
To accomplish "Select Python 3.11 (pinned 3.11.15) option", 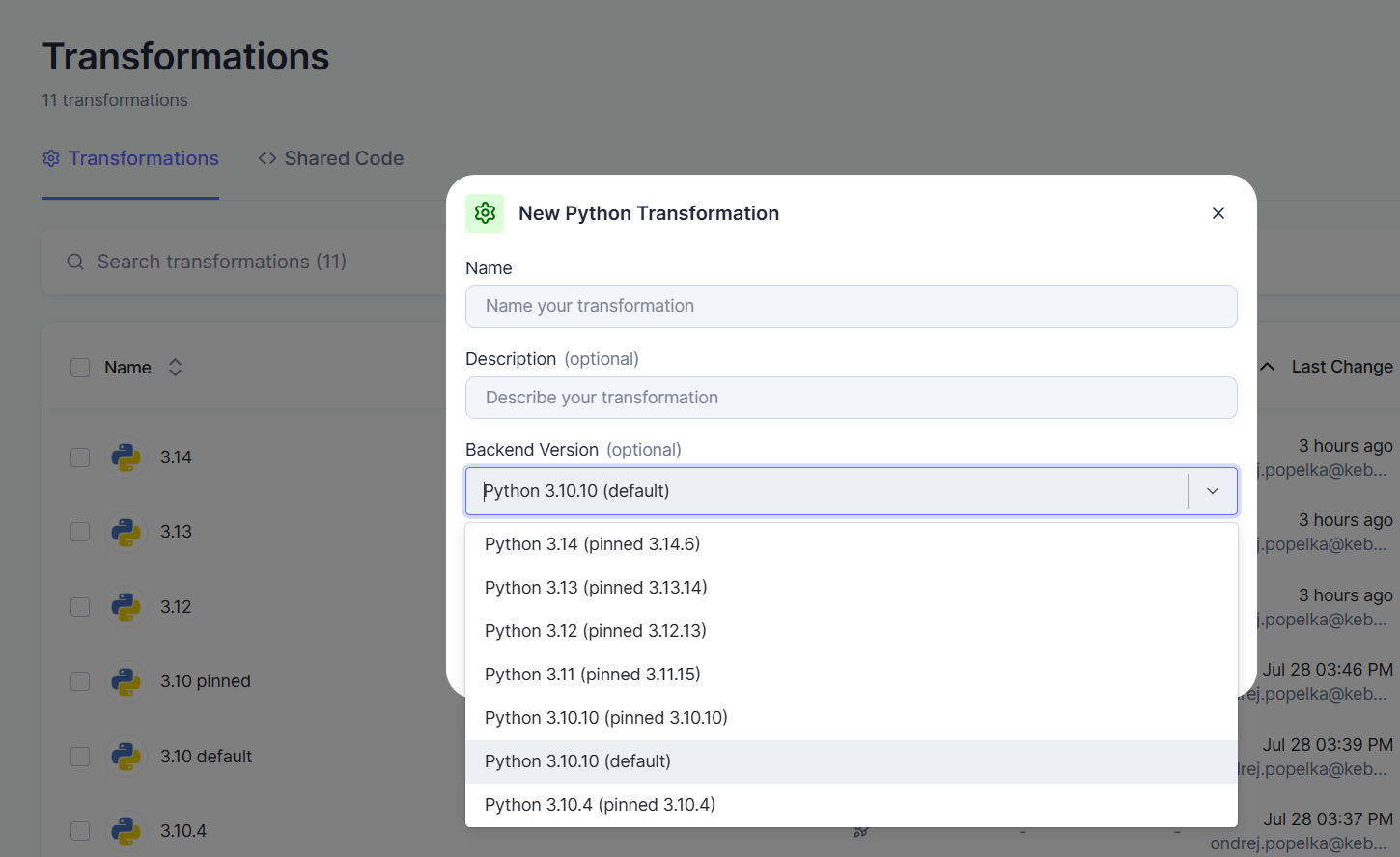I will 852,675.
